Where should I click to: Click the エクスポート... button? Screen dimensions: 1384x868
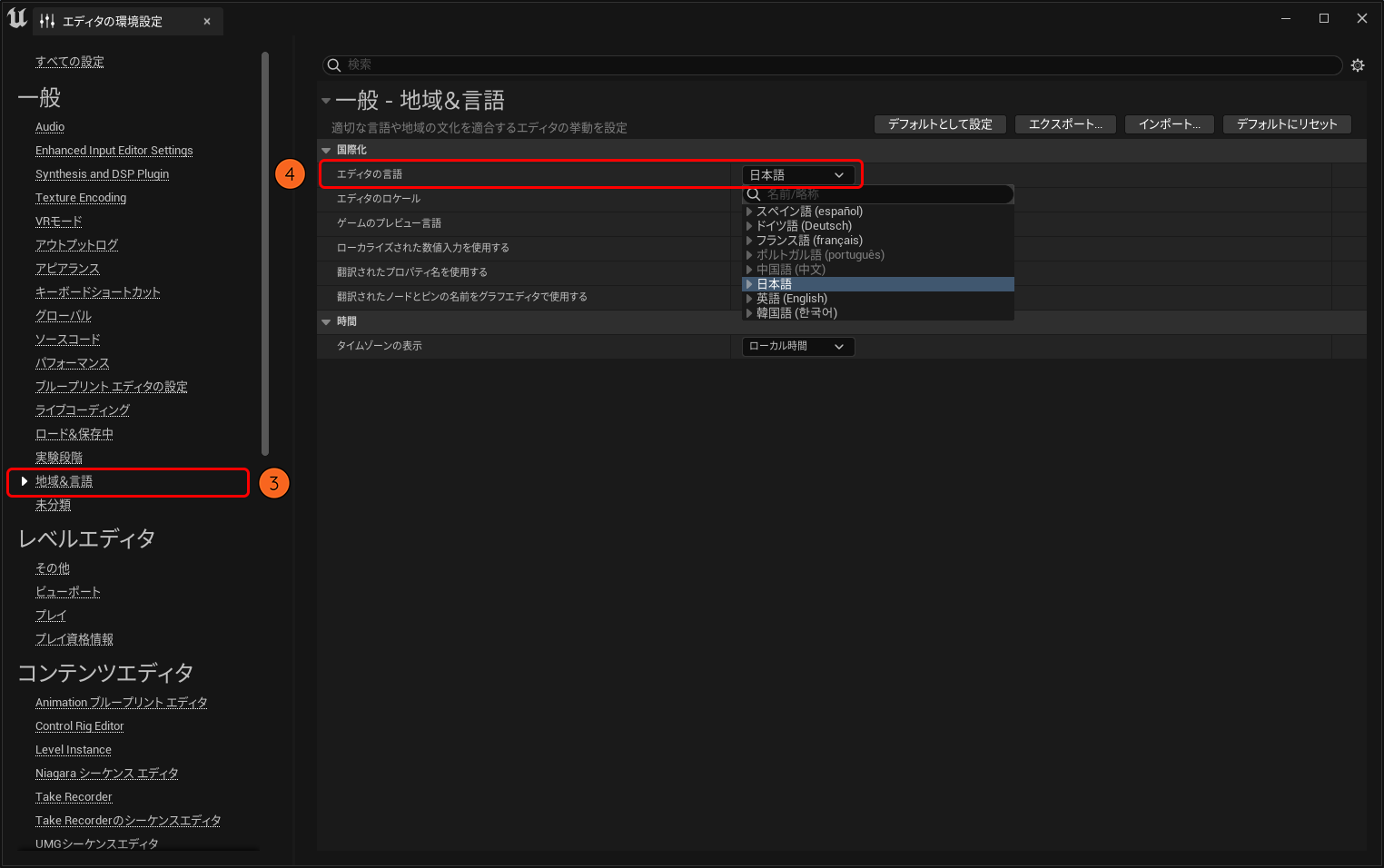pyautogui.click(x=1065, y=124)
